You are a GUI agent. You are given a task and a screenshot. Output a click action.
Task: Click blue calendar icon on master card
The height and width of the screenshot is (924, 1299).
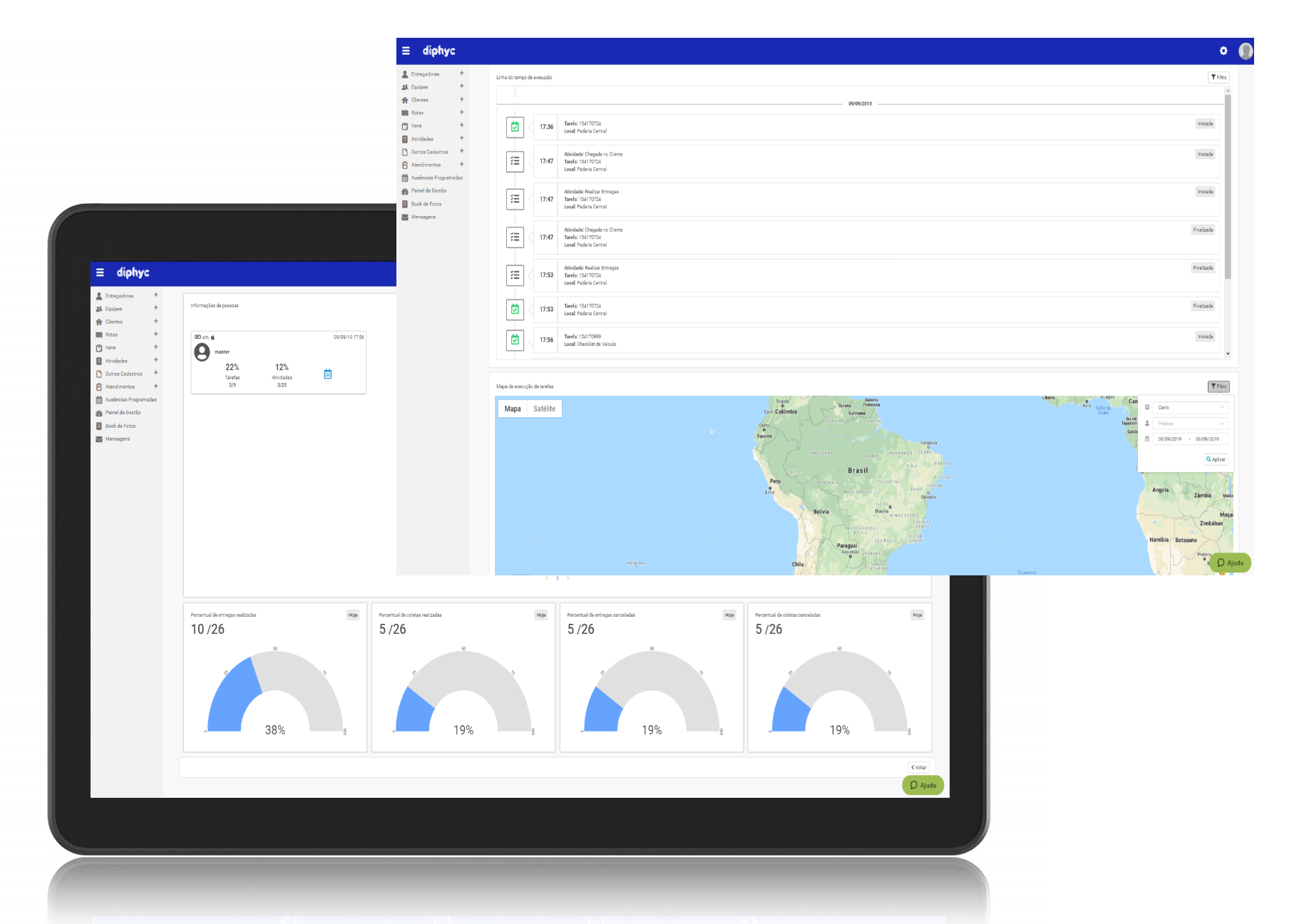pos(328,374)
